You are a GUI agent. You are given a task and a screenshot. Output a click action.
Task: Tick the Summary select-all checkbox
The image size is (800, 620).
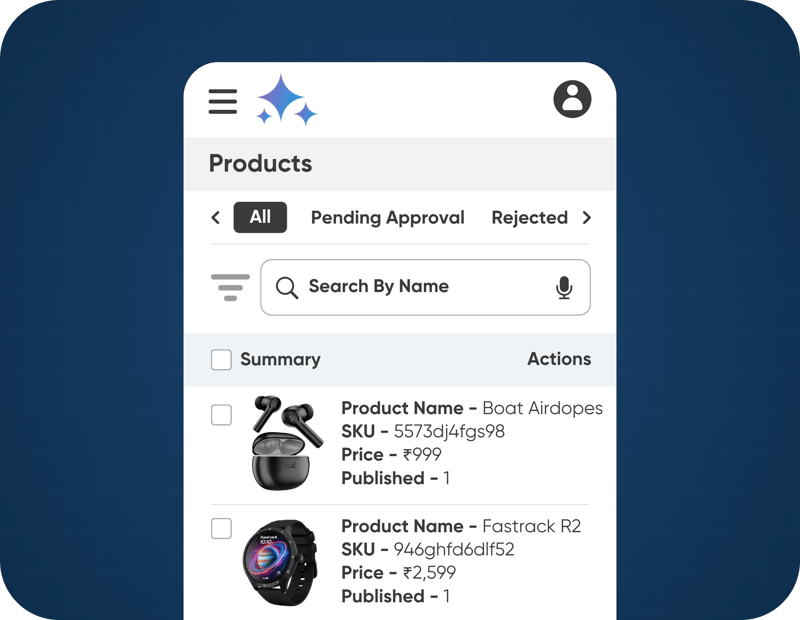coord(221,359)
